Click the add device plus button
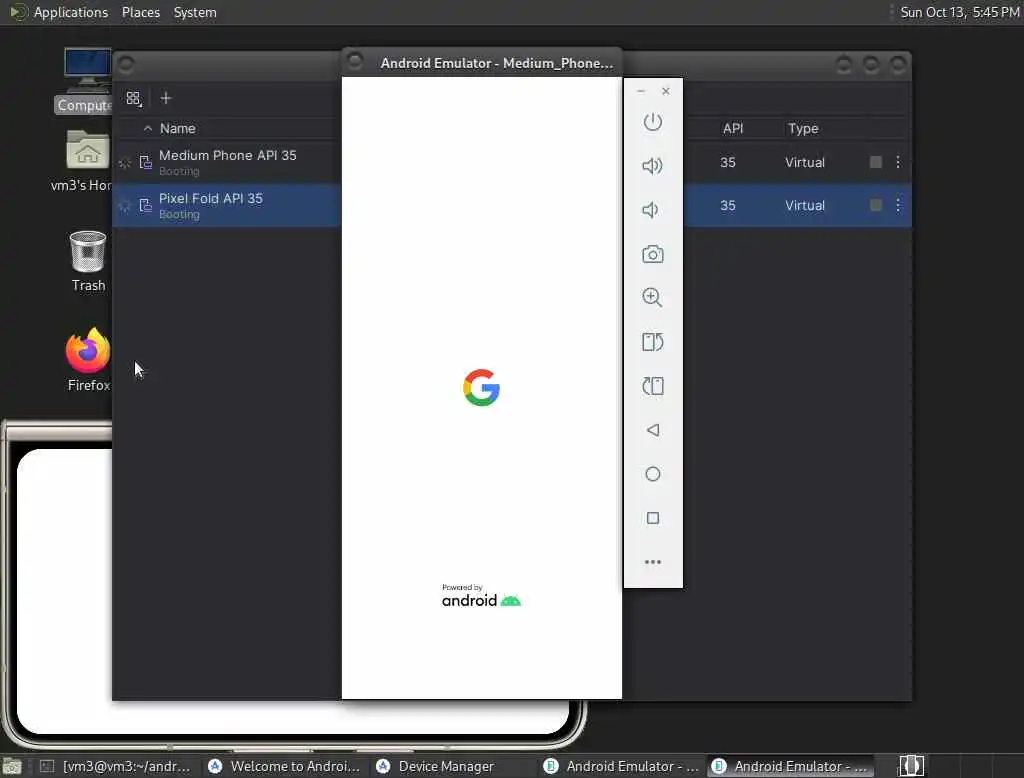Image resolution: width=1024 pixels, height=778 pixels. point(166,98)
